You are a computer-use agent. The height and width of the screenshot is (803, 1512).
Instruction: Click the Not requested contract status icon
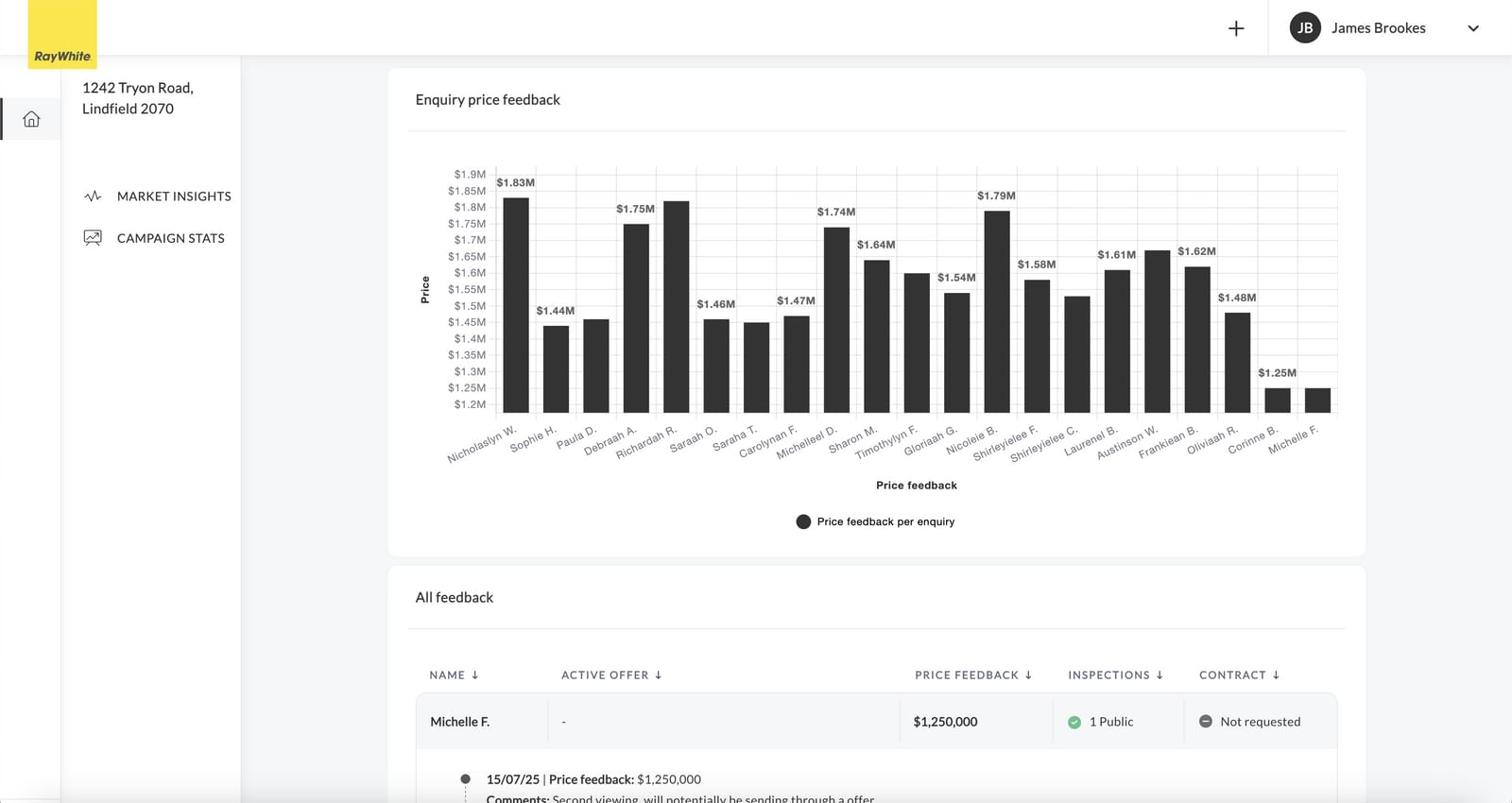pos(1206,722)
